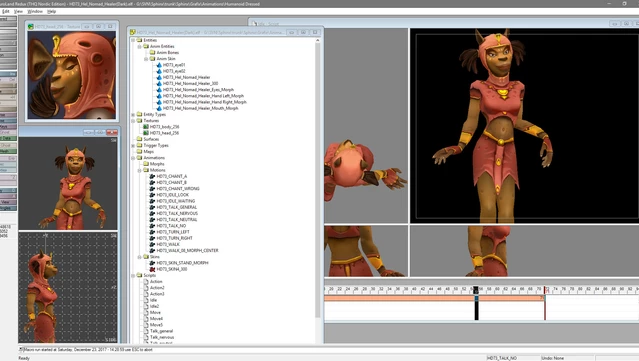Viewport: 639px width, 361px height.
Task: Click the HD73_body_256 texture icon
Action: [146, 127]
